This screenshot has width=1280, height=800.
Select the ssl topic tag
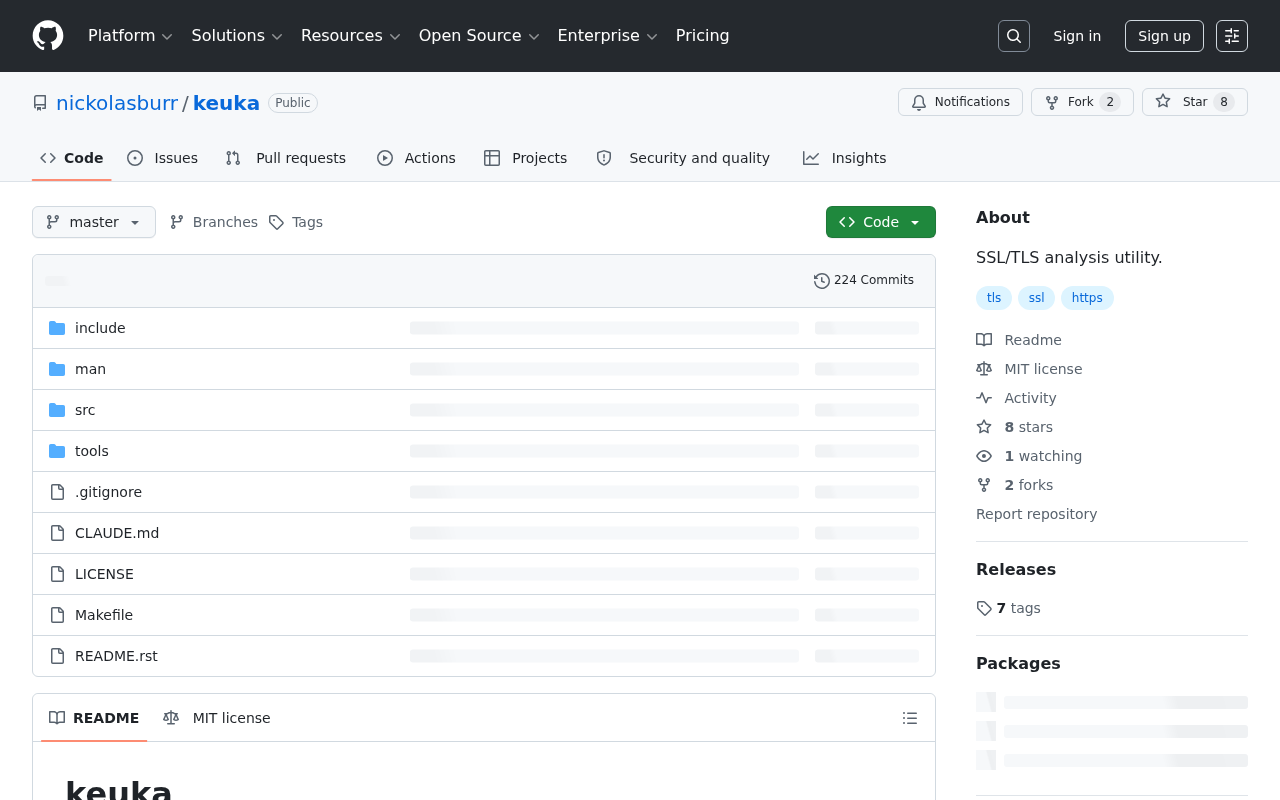1036,298
